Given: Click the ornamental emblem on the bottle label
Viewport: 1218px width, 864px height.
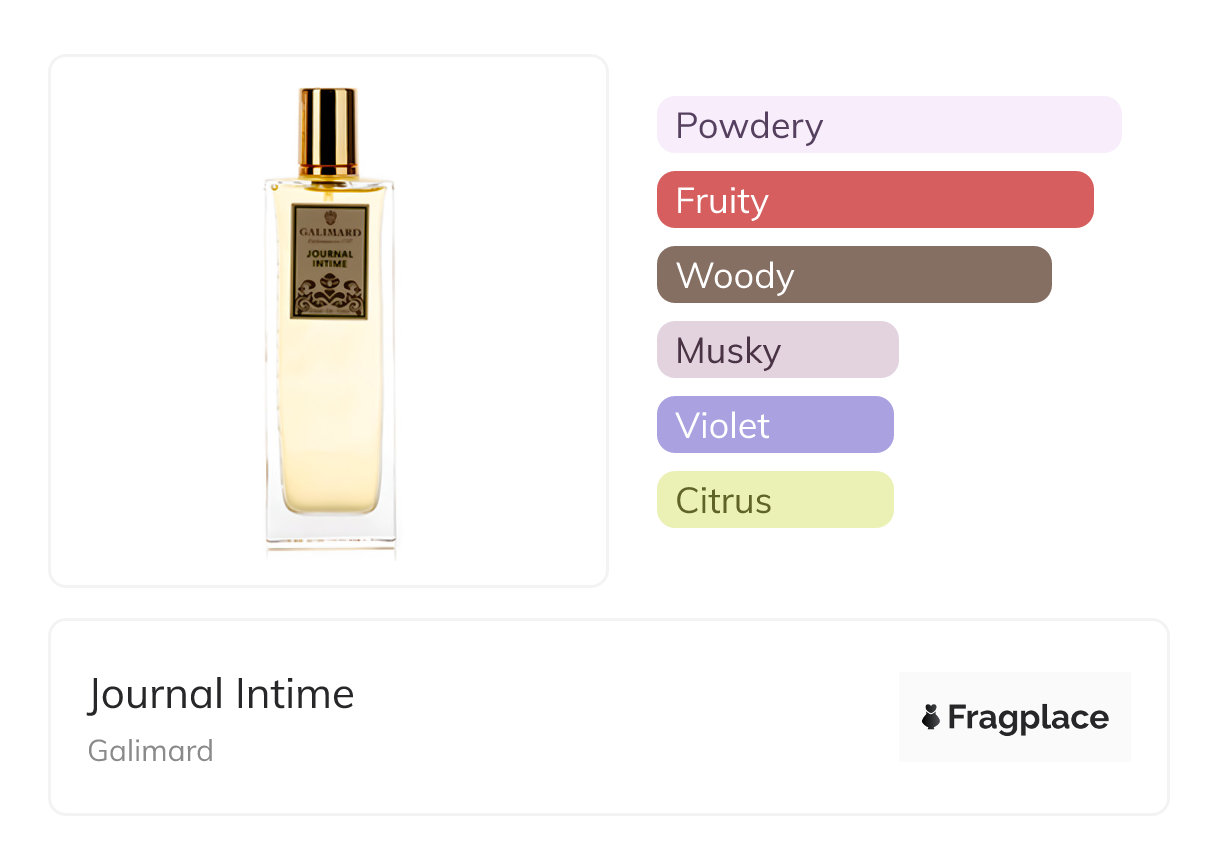Looking at the screenshot, I should (x=329, y=295).
